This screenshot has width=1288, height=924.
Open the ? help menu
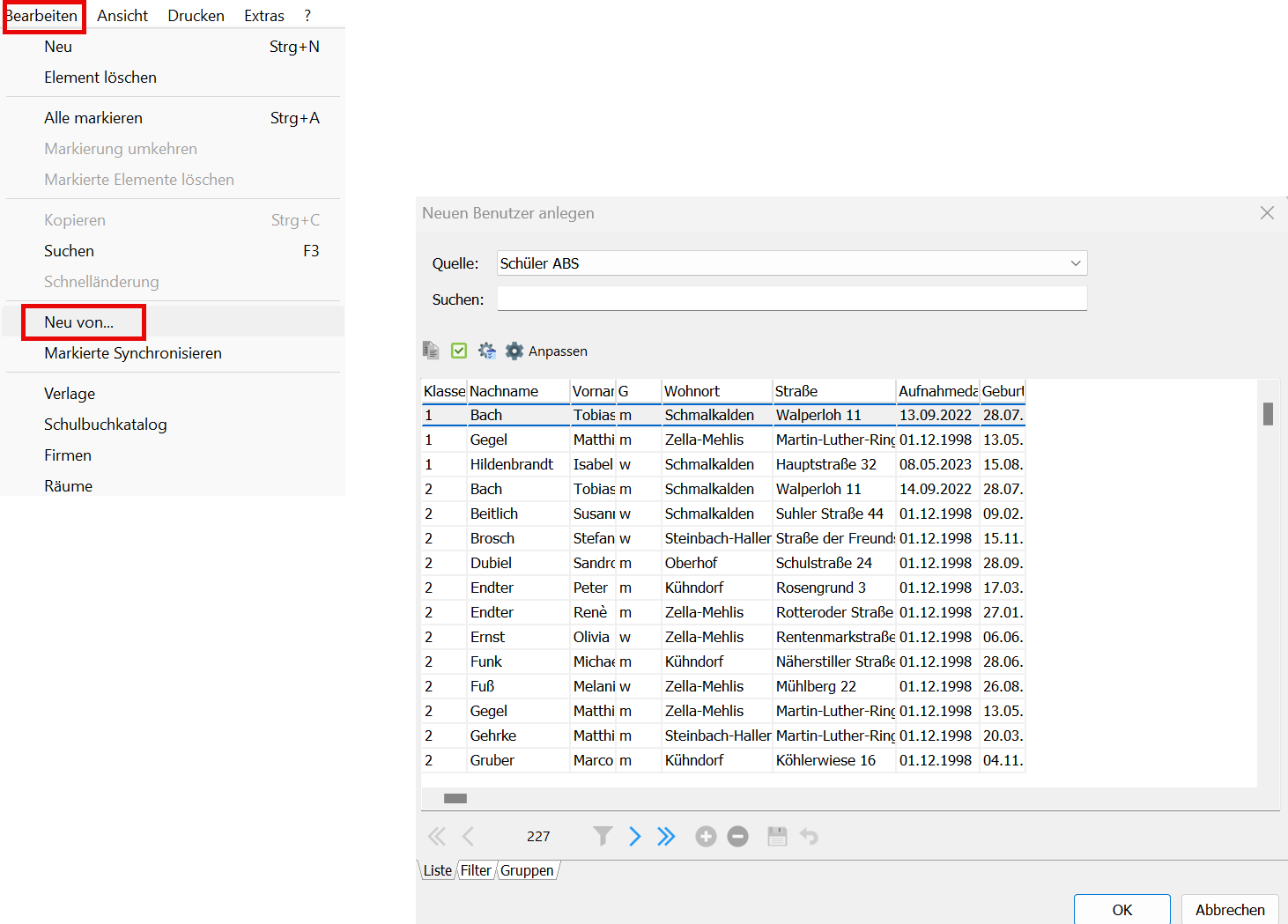307,16
